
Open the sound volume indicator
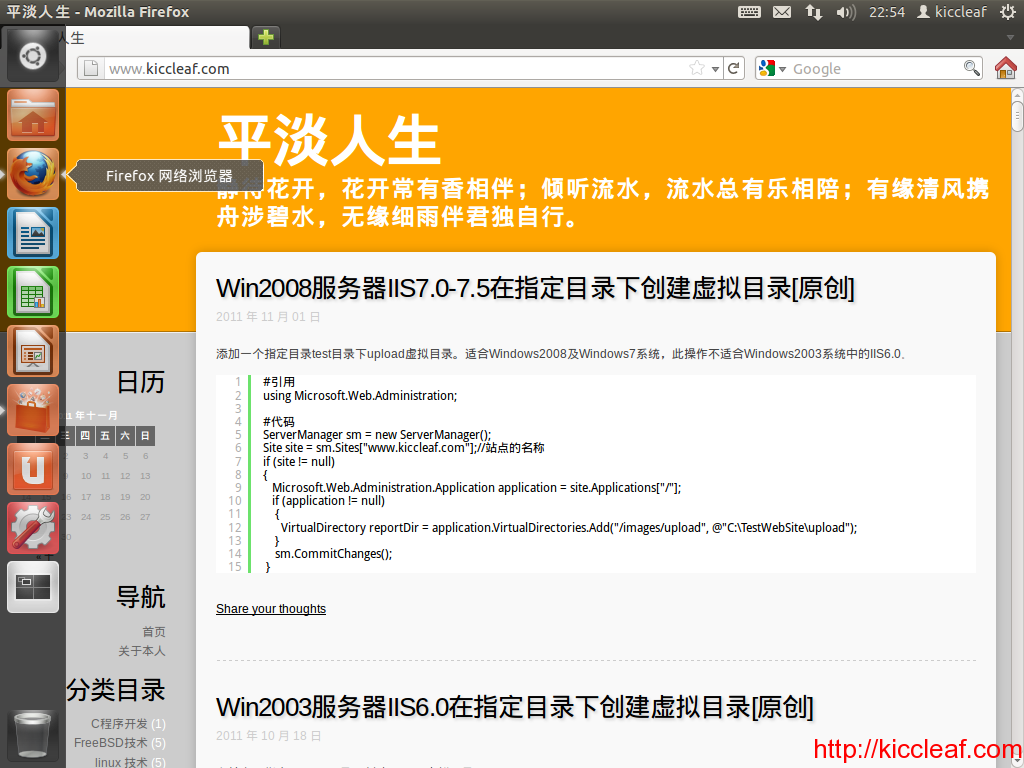846,12
